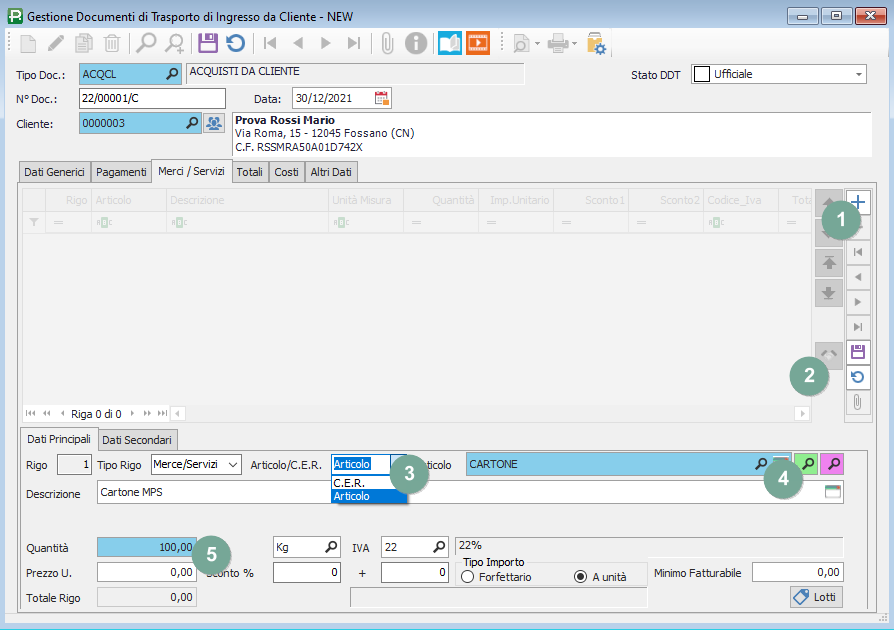
Task: Click the grid horizontal scrollbar right arrow
Action: point(802,413)
